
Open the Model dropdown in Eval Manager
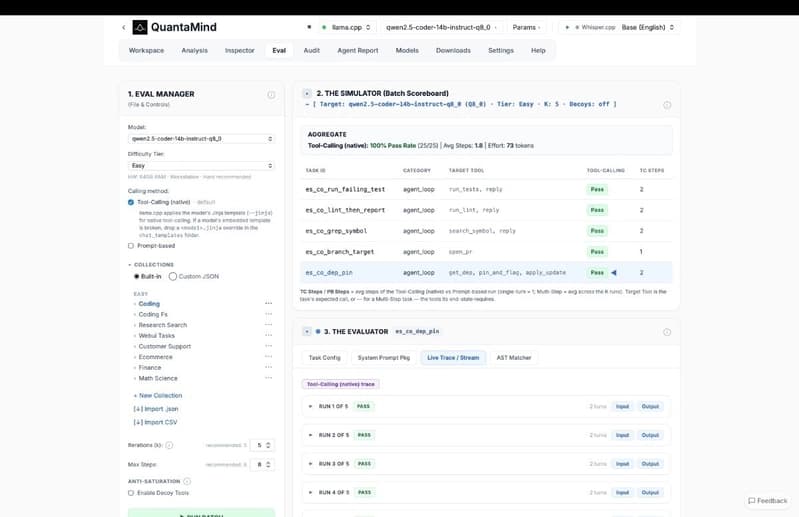click(x=201, y=139)
